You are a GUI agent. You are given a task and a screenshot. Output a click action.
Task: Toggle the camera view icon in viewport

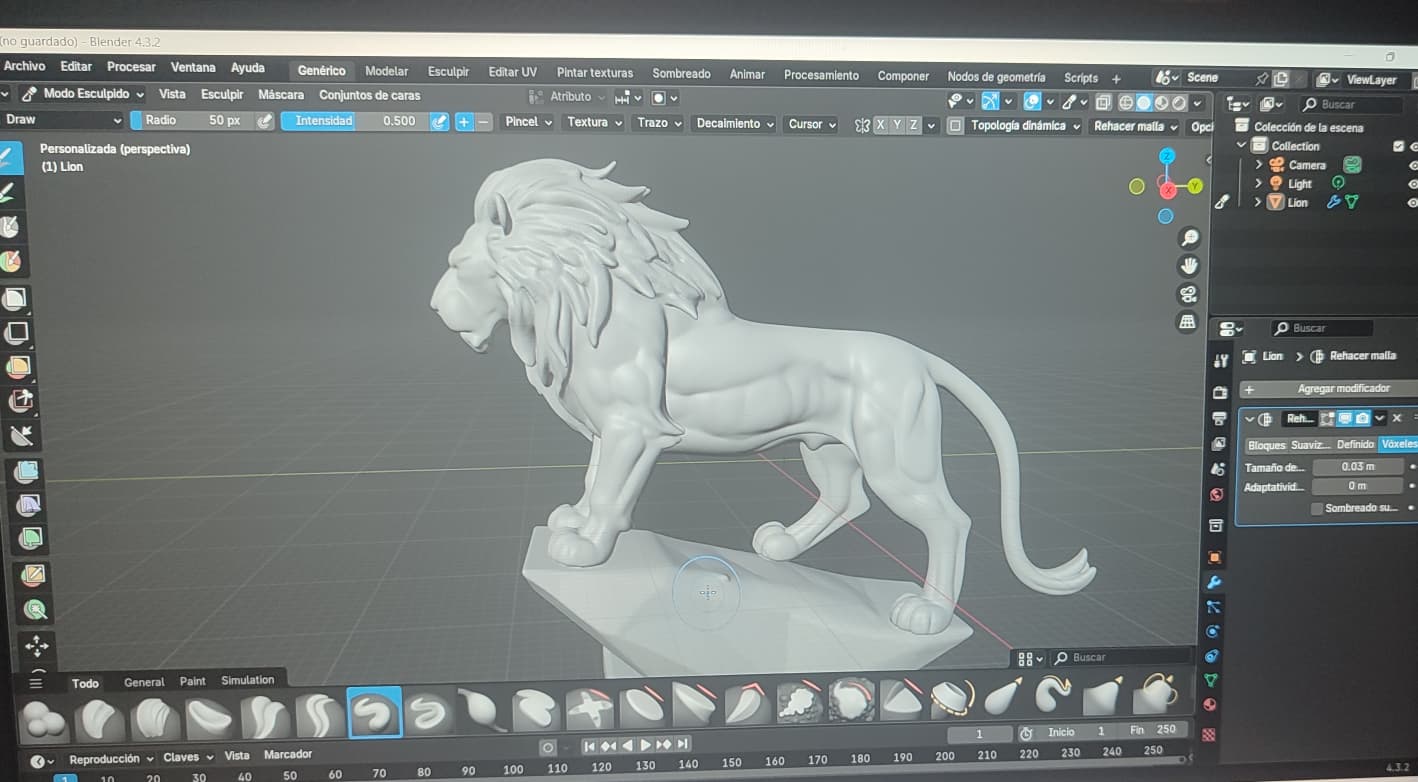point(1188,294)
